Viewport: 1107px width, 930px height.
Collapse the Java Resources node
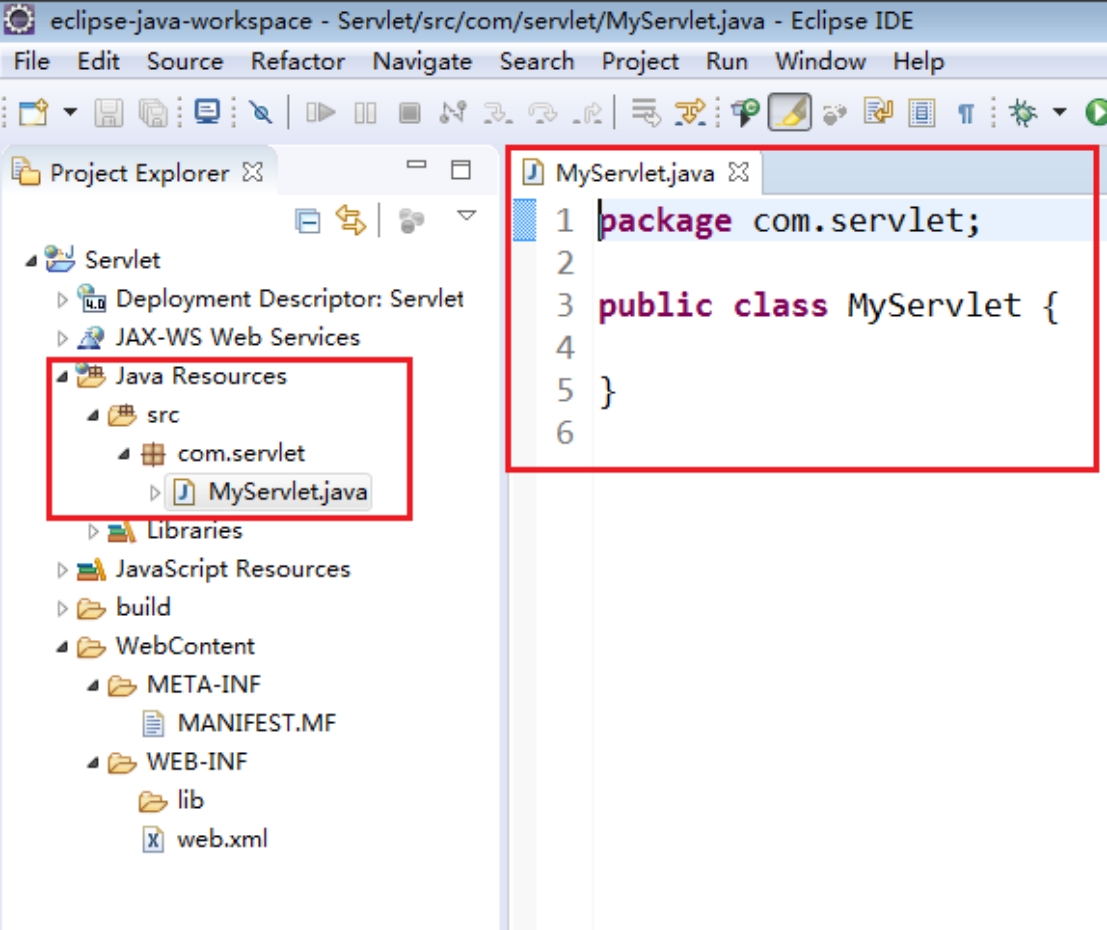click(x=62, y=377)
